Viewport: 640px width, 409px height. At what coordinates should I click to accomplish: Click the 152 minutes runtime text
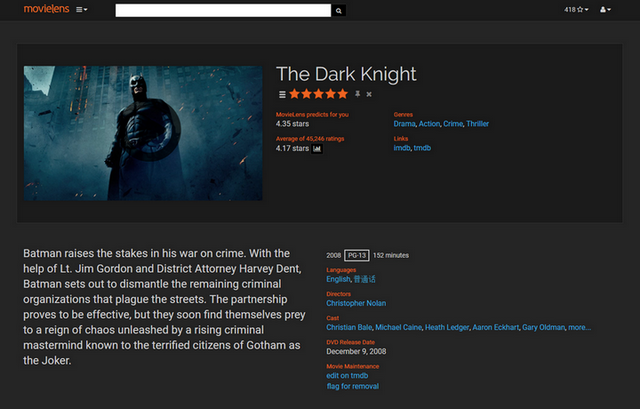coord(391,256)
